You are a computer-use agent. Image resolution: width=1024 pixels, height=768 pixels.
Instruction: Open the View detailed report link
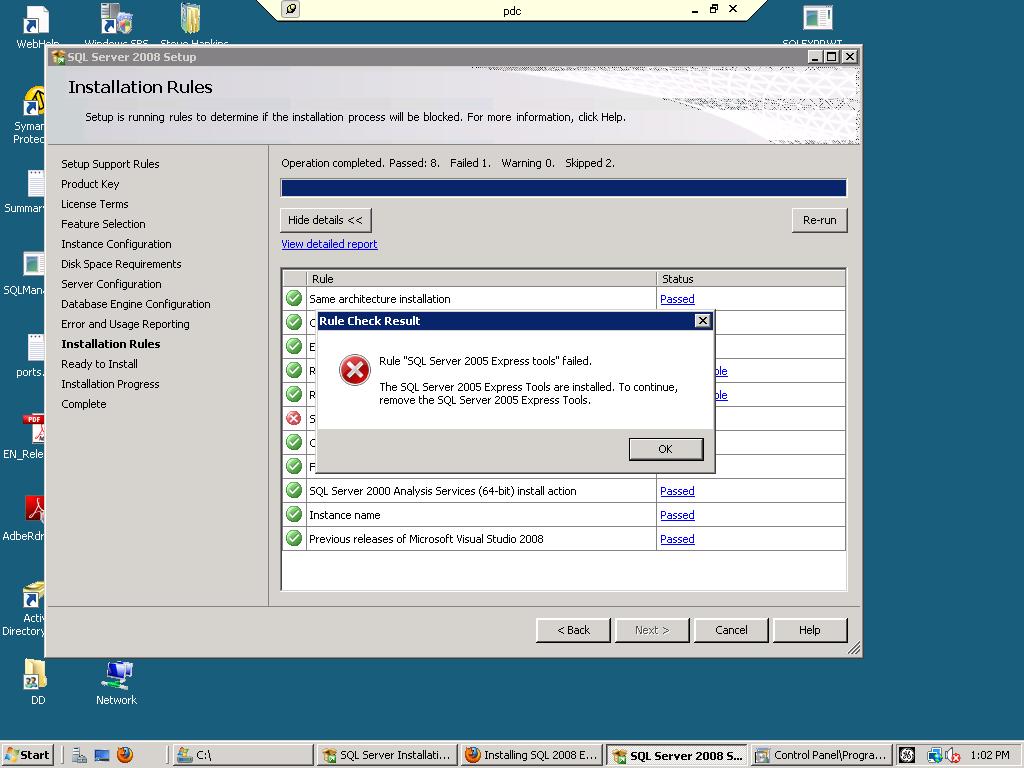[329, 244]
